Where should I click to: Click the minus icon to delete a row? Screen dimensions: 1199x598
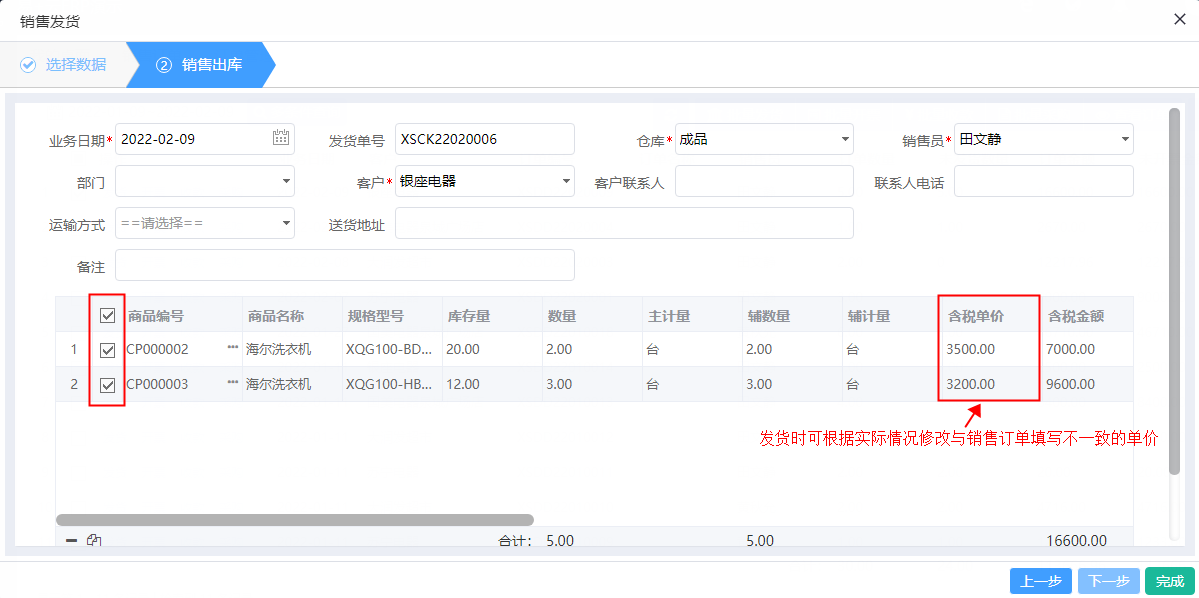(x=69, y=539)
